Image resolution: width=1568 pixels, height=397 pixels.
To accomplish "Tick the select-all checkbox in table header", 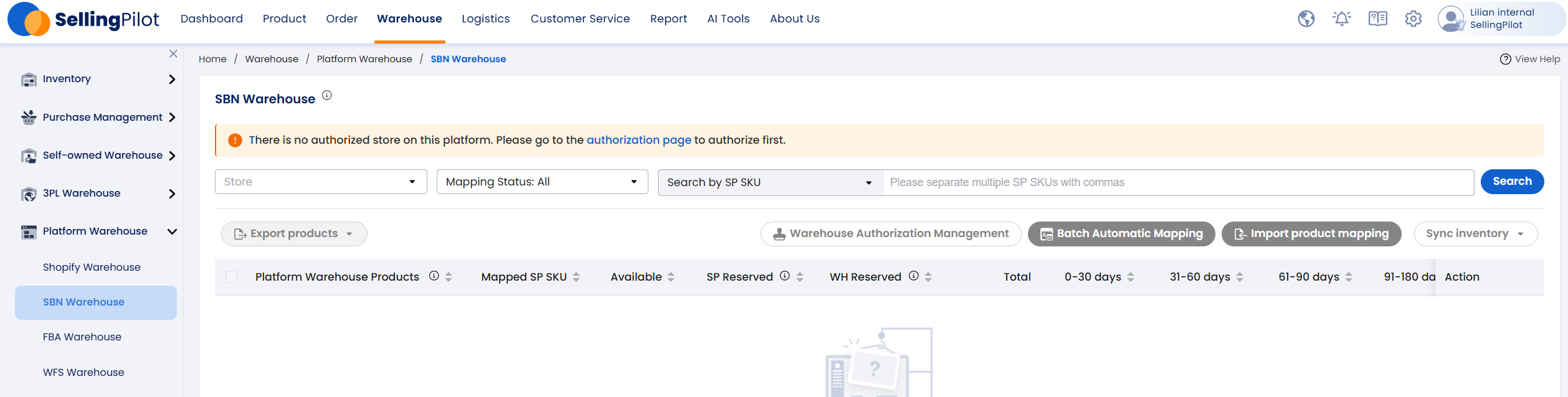I will [232, 277].
